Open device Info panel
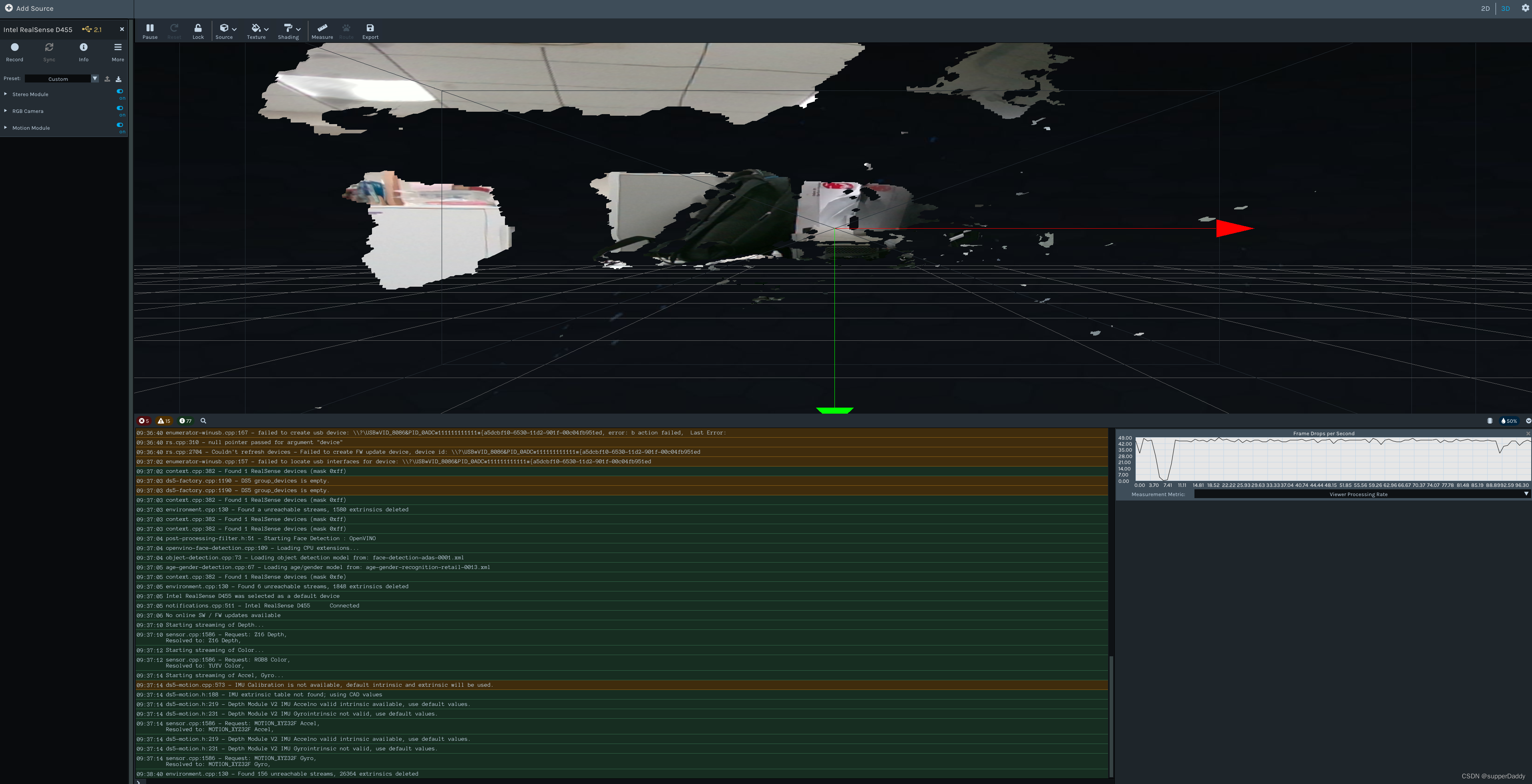Screen dimensions: 1532x784 (83, 51)
